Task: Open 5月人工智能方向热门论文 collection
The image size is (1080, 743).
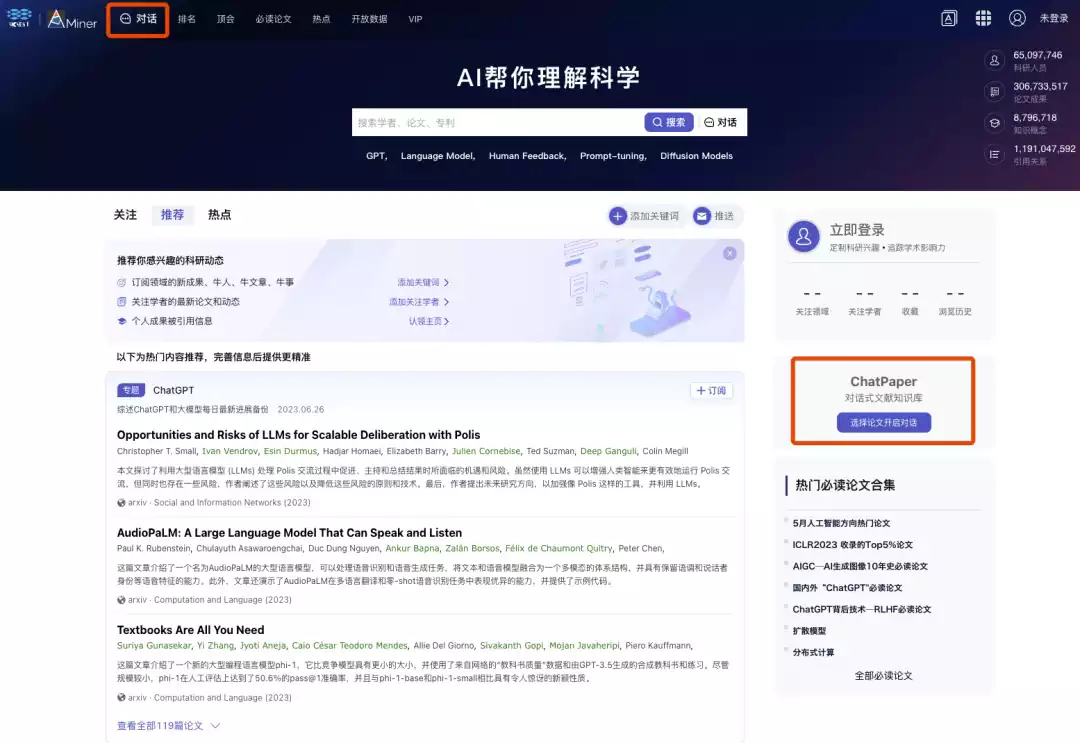Action: click(841, 523)
